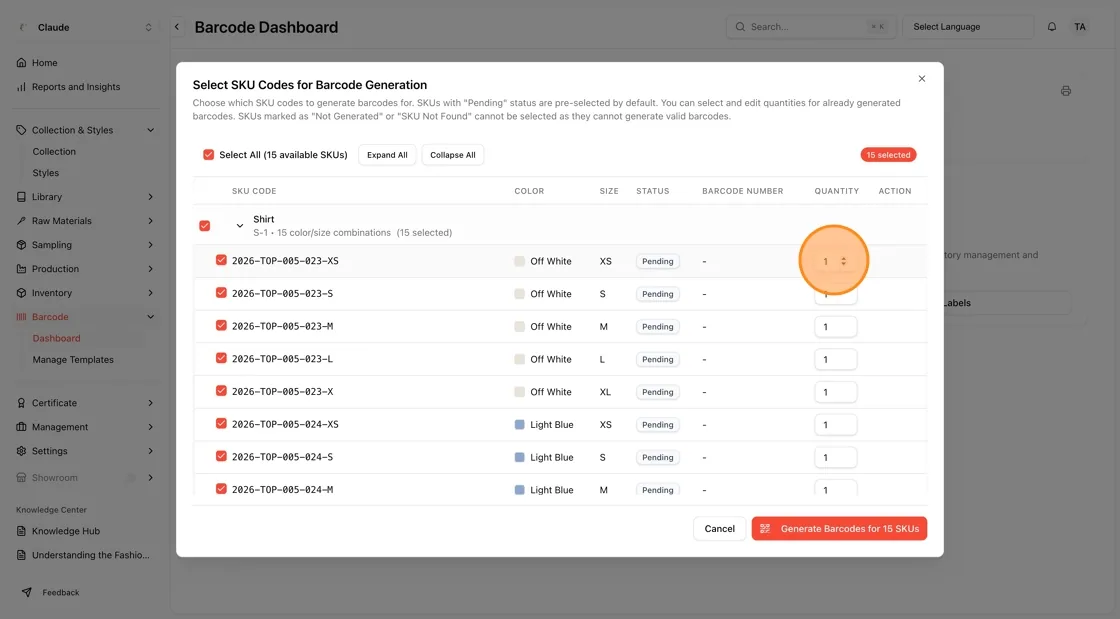Screen dimensions: 1120x619
Task: Click Generate Barcodes for 15 SKUs
Action: 839,529
